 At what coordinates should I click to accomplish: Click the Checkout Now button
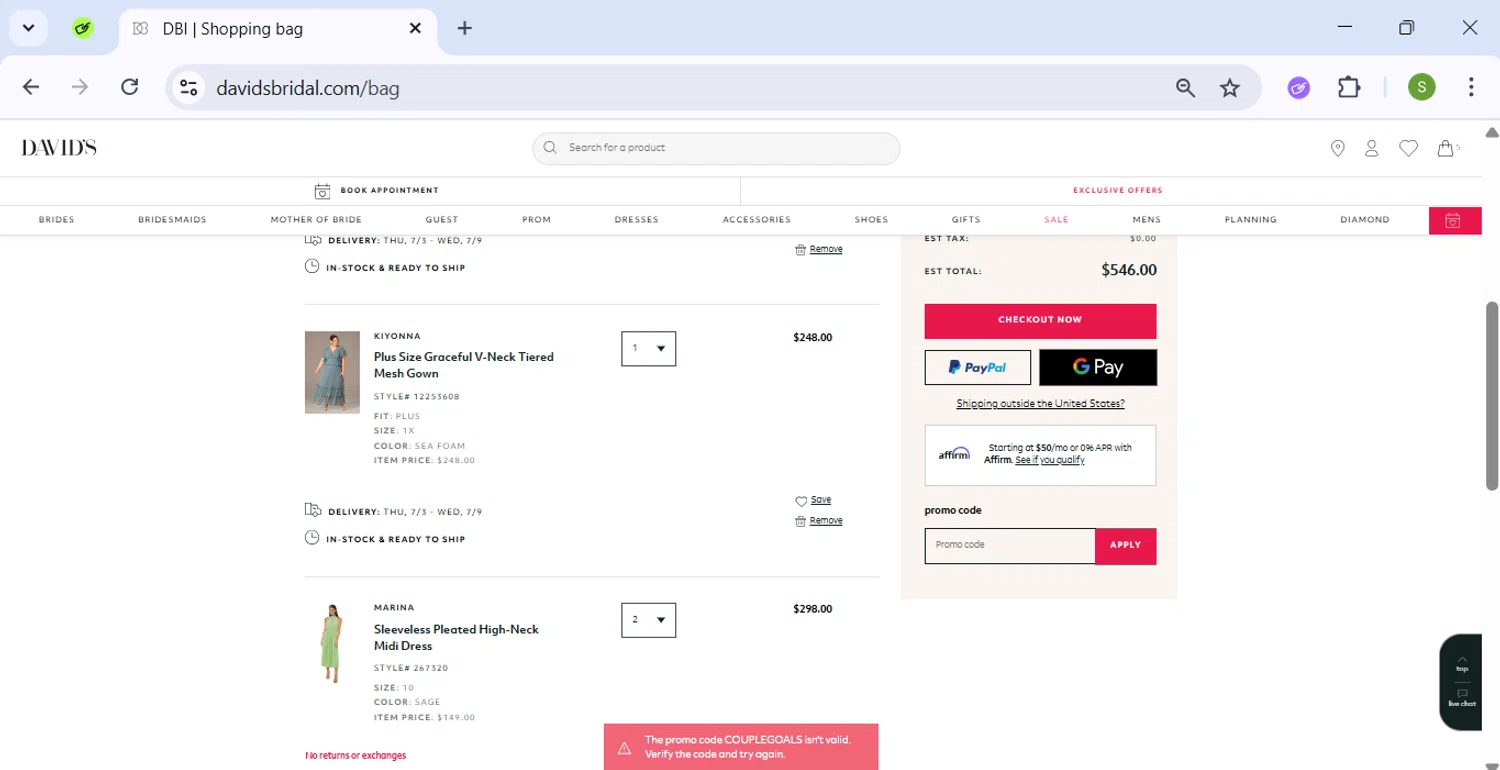[x=1040, y=321]
